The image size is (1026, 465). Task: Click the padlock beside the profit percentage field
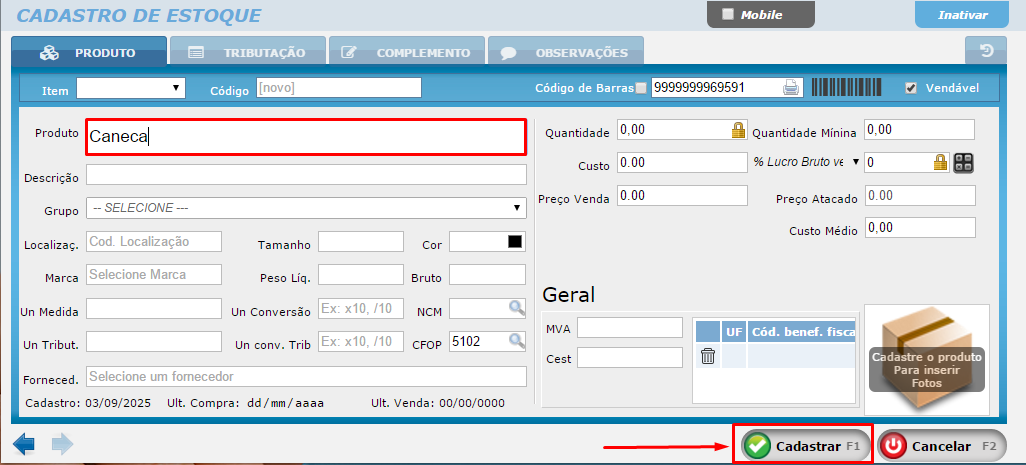pos(940,162)
